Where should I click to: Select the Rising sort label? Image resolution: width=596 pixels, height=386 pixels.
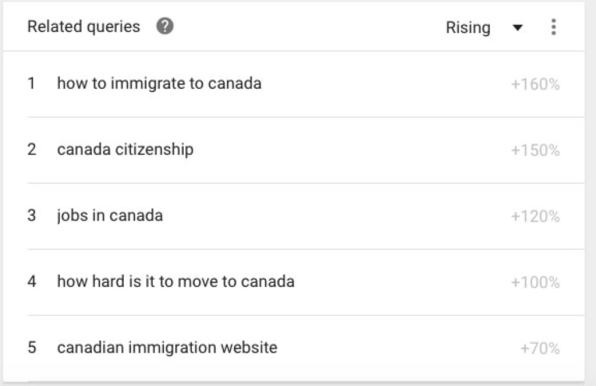click(x=468, y=27)
